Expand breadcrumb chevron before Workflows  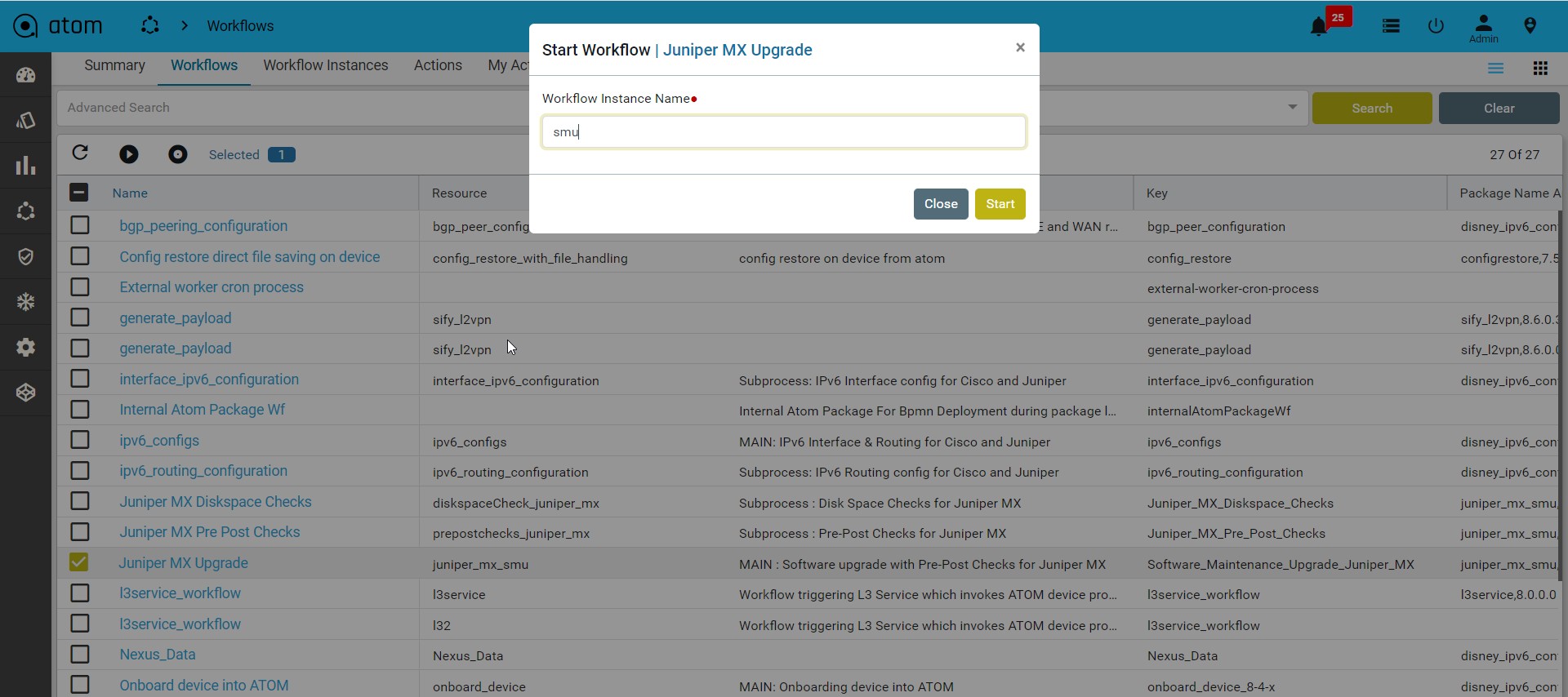tap(185, 26)
